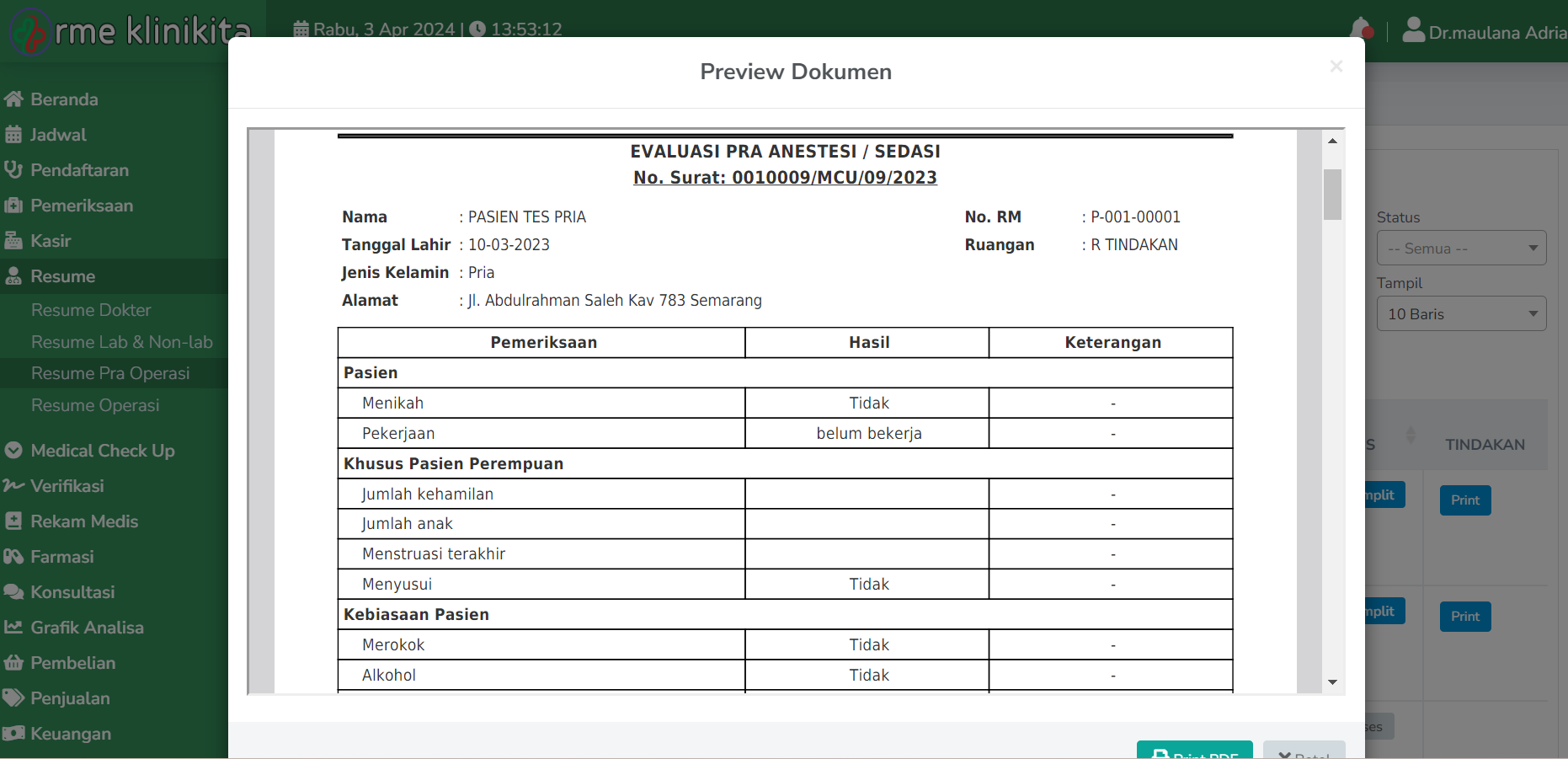
Task: Click the Grafik Analisa chart icon
Action: pyautogui.click(x=13, y=628)
